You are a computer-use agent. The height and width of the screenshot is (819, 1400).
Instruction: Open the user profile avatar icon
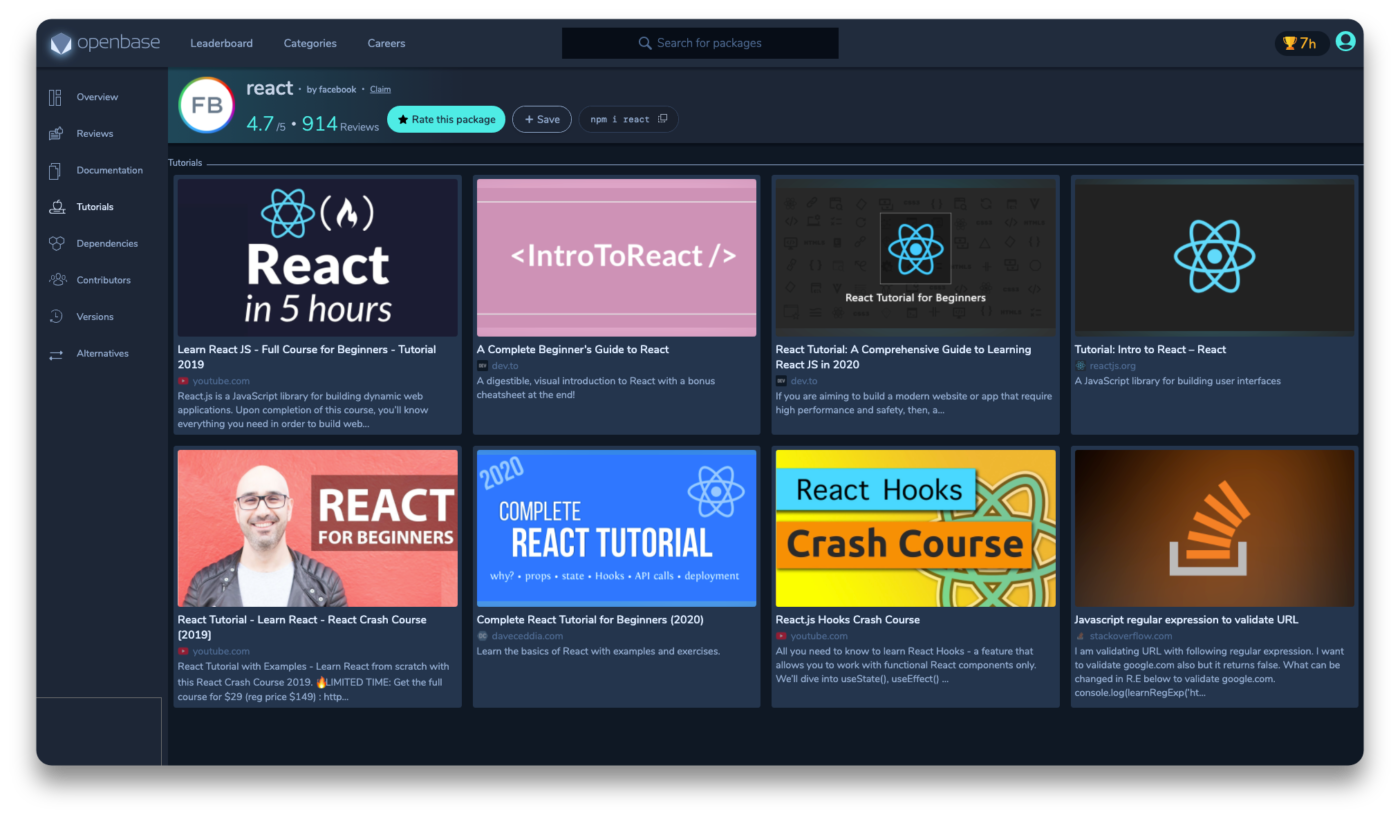1345,41
